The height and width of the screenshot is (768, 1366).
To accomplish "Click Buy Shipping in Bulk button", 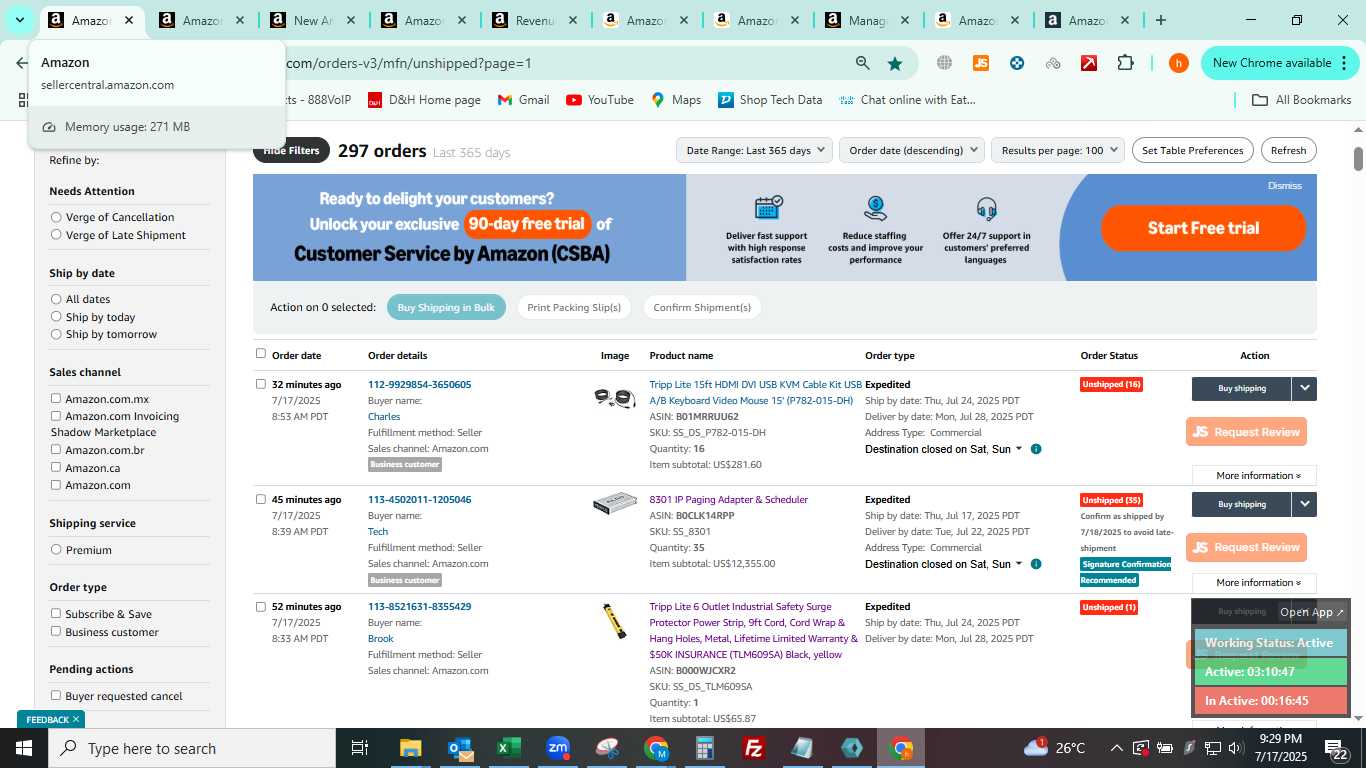I will click(x=446, y=307).
